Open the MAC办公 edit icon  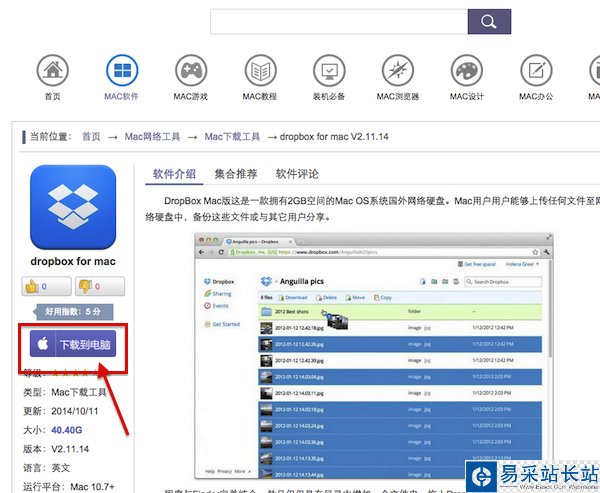tap(536, 71)
